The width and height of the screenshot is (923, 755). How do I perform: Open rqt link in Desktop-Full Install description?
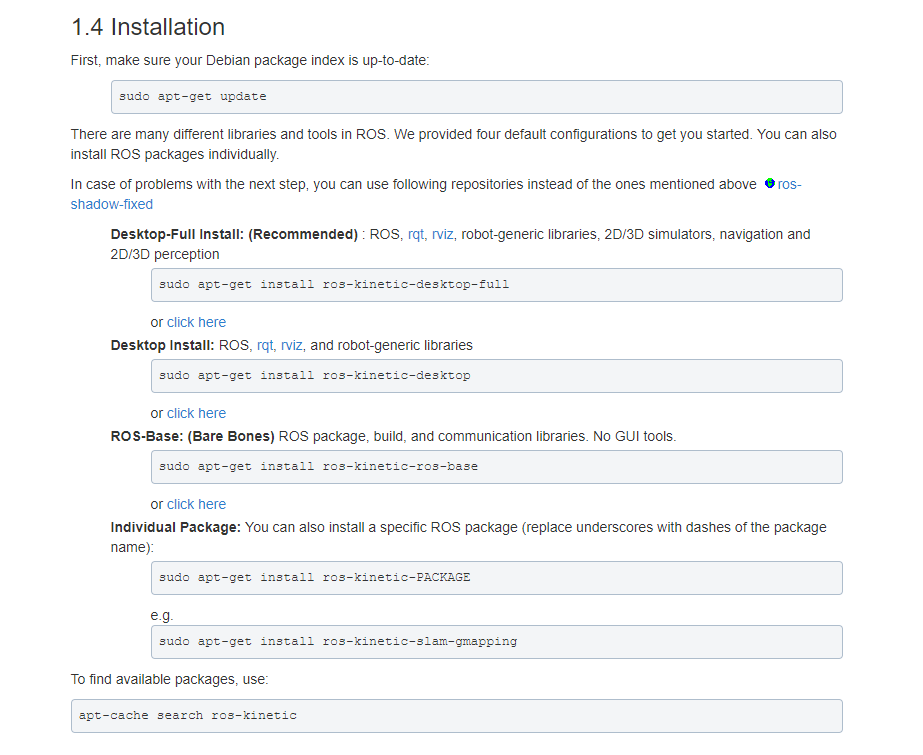(x=416, y=234)
